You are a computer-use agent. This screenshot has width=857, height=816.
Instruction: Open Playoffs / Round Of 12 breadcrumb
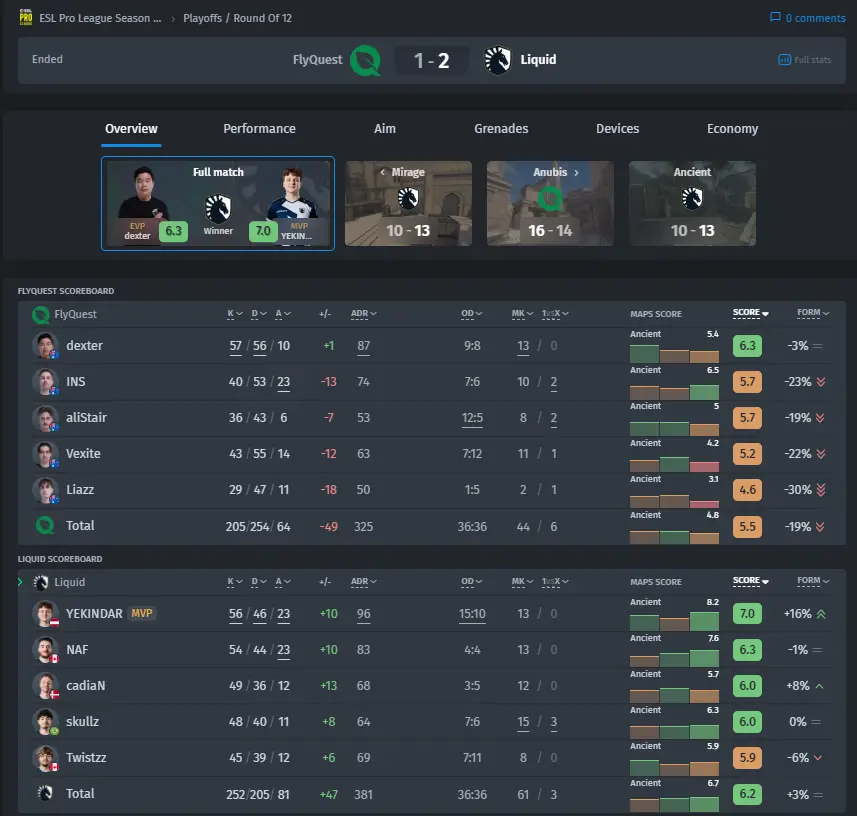point(237,18)
